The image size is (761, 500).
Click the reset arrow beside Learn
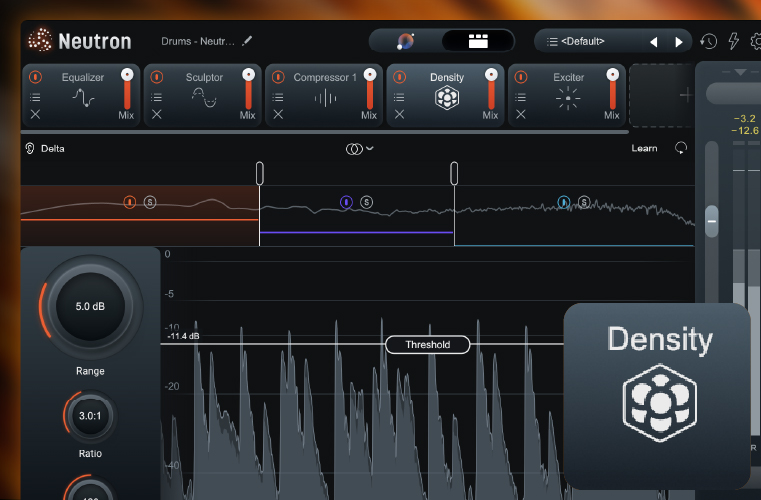coord(682,148)
